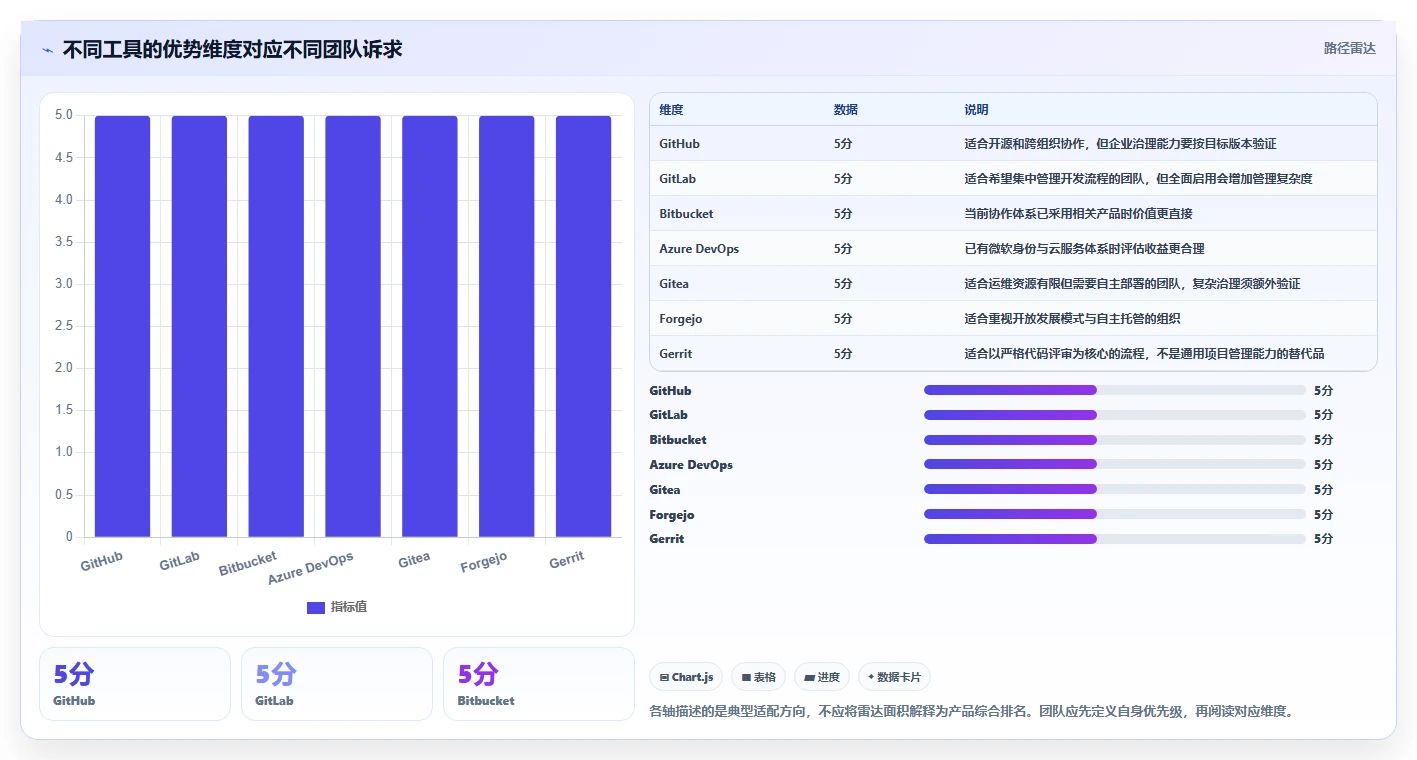The image size is (1417, 760).
Task: Click the Bitbucket bar in the chart
Action: (276, 326)
